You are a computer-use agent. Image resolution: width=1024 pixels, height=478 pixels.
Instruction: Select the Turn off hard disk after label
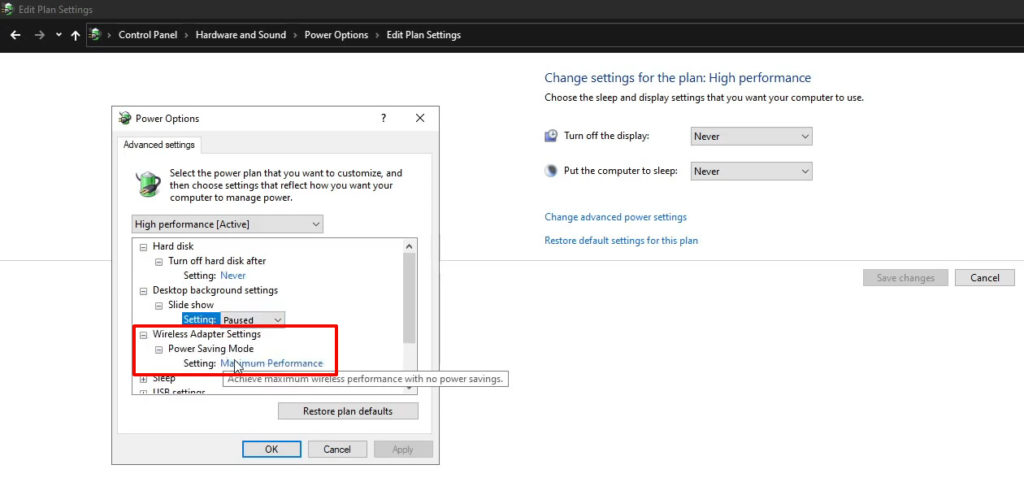(217, 261)
